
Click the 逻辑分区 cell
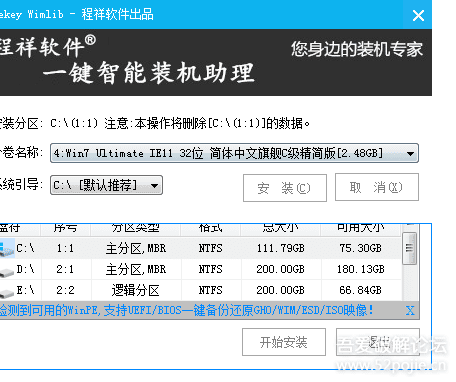point(135,290)
